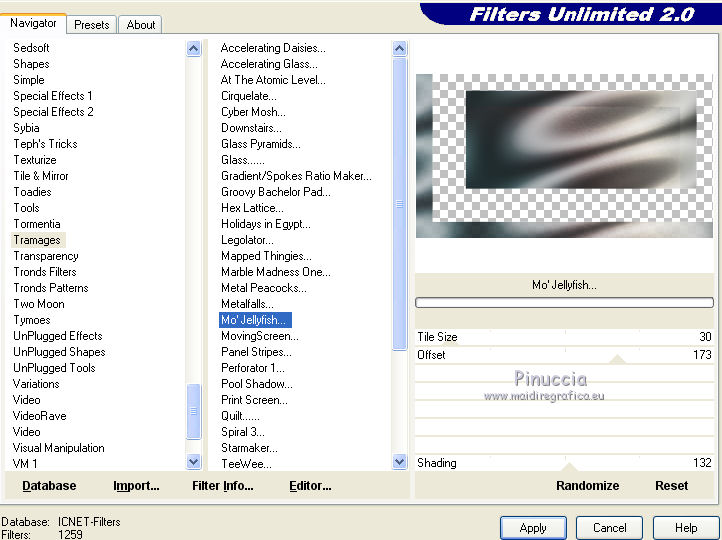Choose TeeWee... filter
Image resolution: width=722 pixels, height=540 pixels.
[x=246, y=464]
